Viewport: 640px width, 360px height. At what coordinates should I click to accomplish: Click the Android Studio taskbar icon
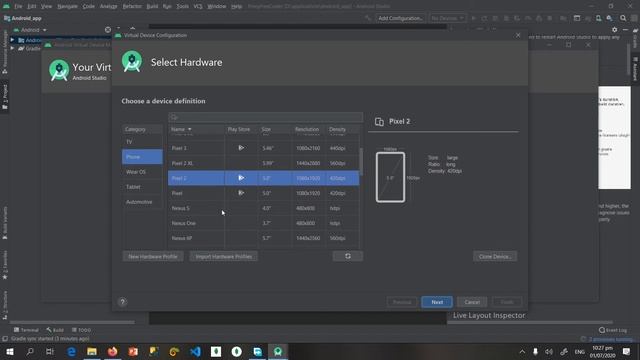coord(278,351)
